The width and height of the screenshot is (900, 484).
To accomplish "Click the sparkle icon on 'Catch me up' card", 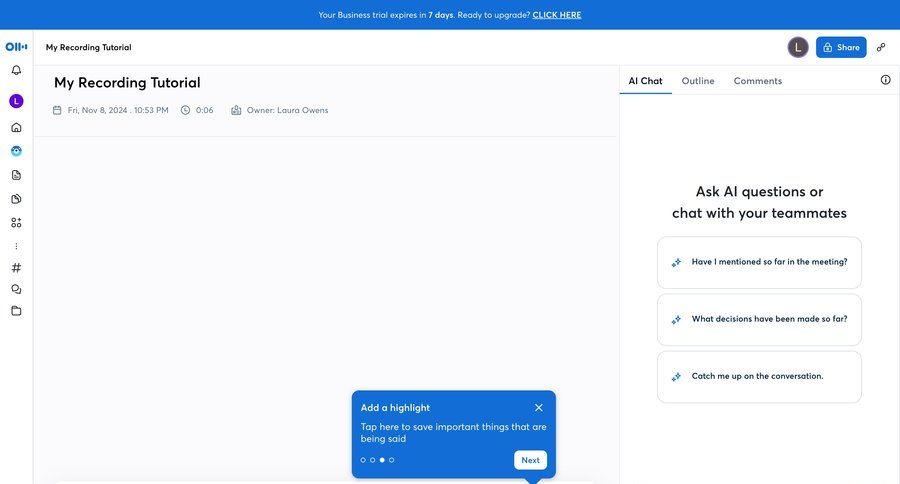I will tap(676, 377).
